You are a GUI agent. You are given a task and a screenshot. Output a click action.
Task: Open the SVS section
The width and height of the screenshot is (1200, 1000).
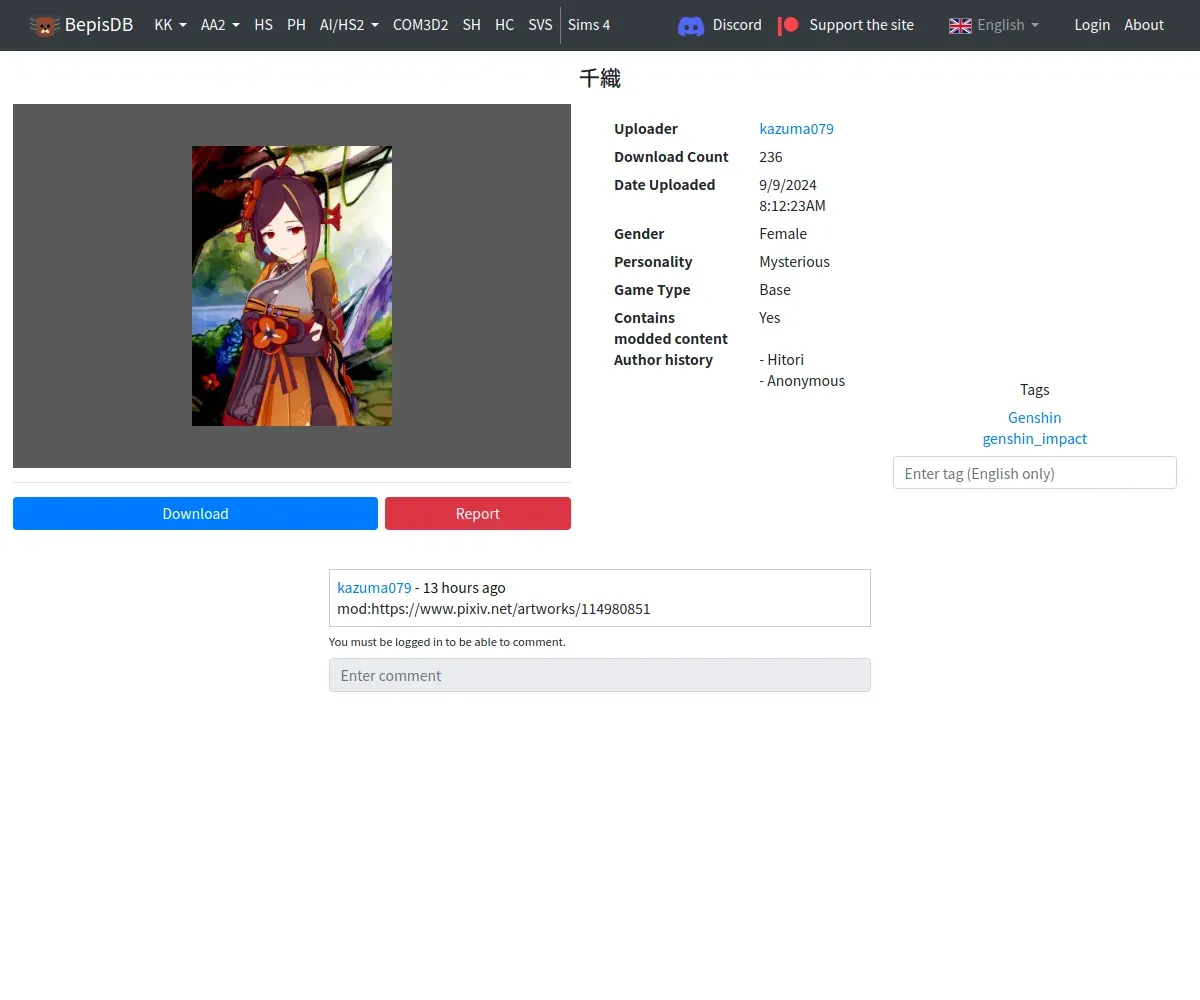pyautogui.click(x=540, y=25)
